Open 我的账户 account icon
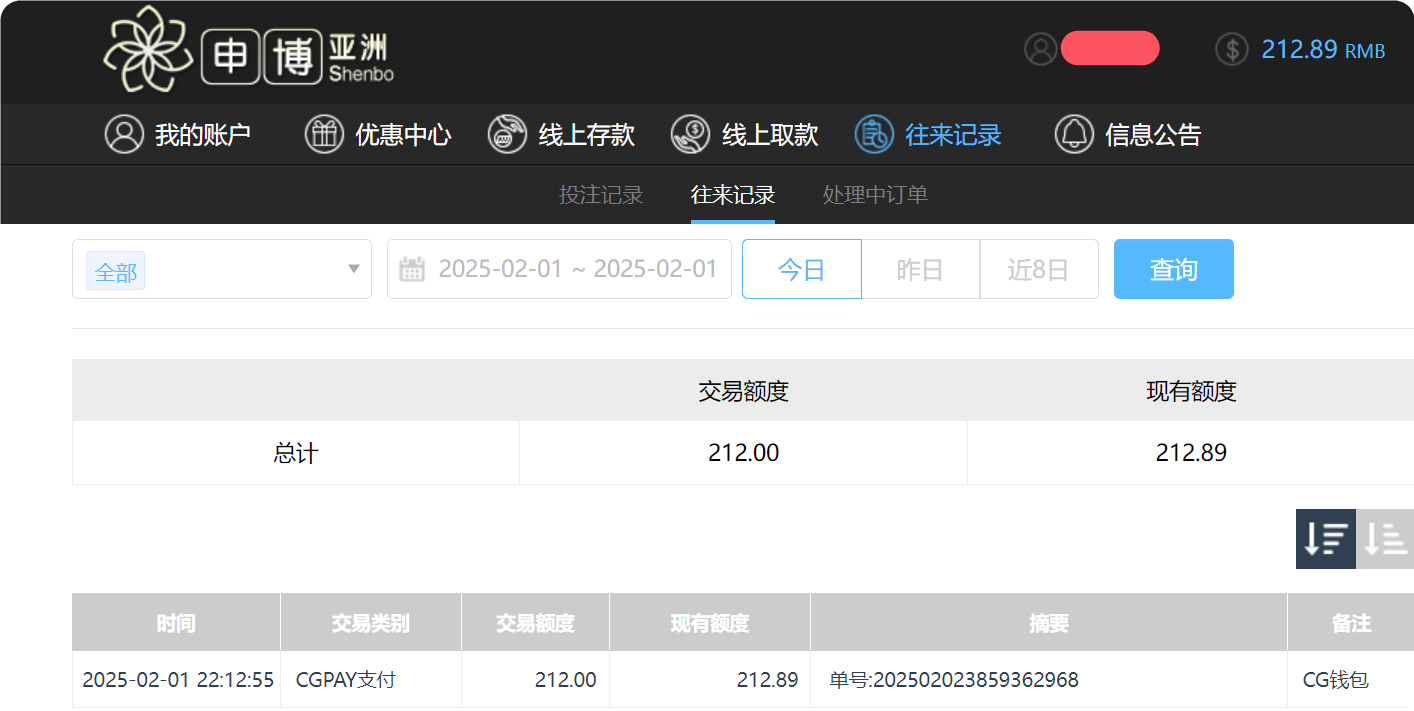Screen dimensions: 1414x711 coord(124,134)
